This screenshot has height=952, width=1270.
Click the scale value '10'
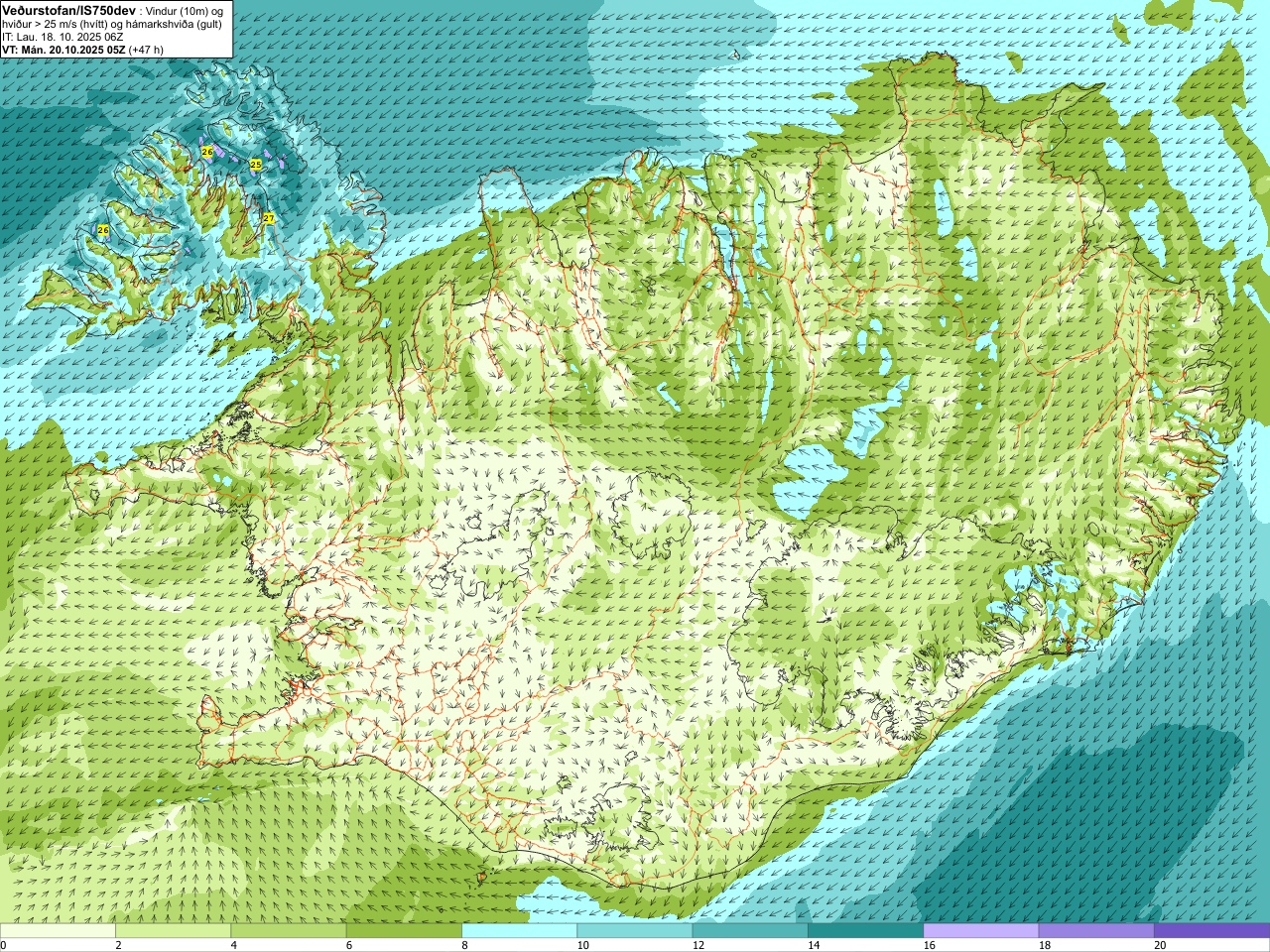[582, 945]
